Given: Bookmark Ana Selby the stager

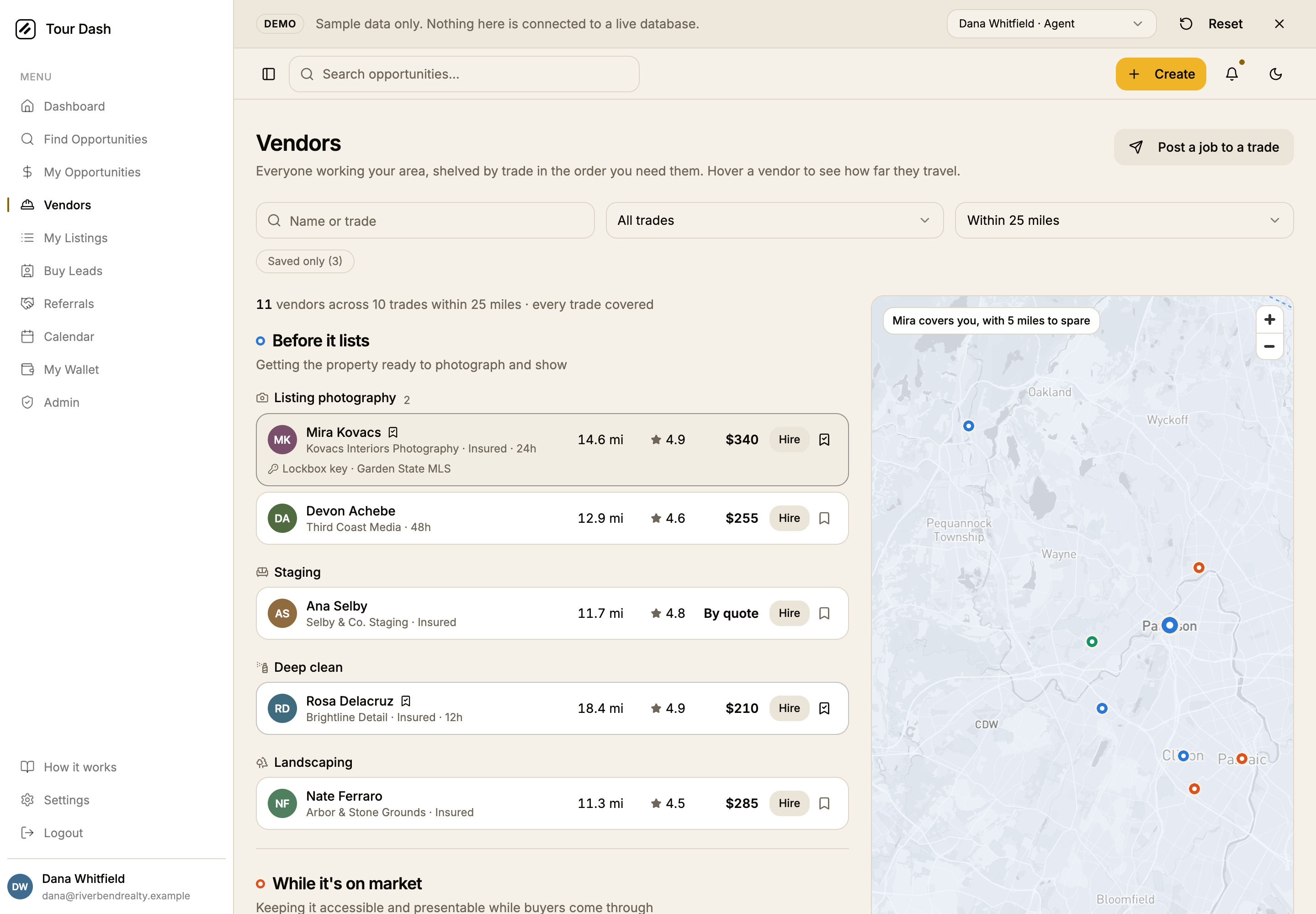Looking at the screenshot, I should tap(824, 613).
